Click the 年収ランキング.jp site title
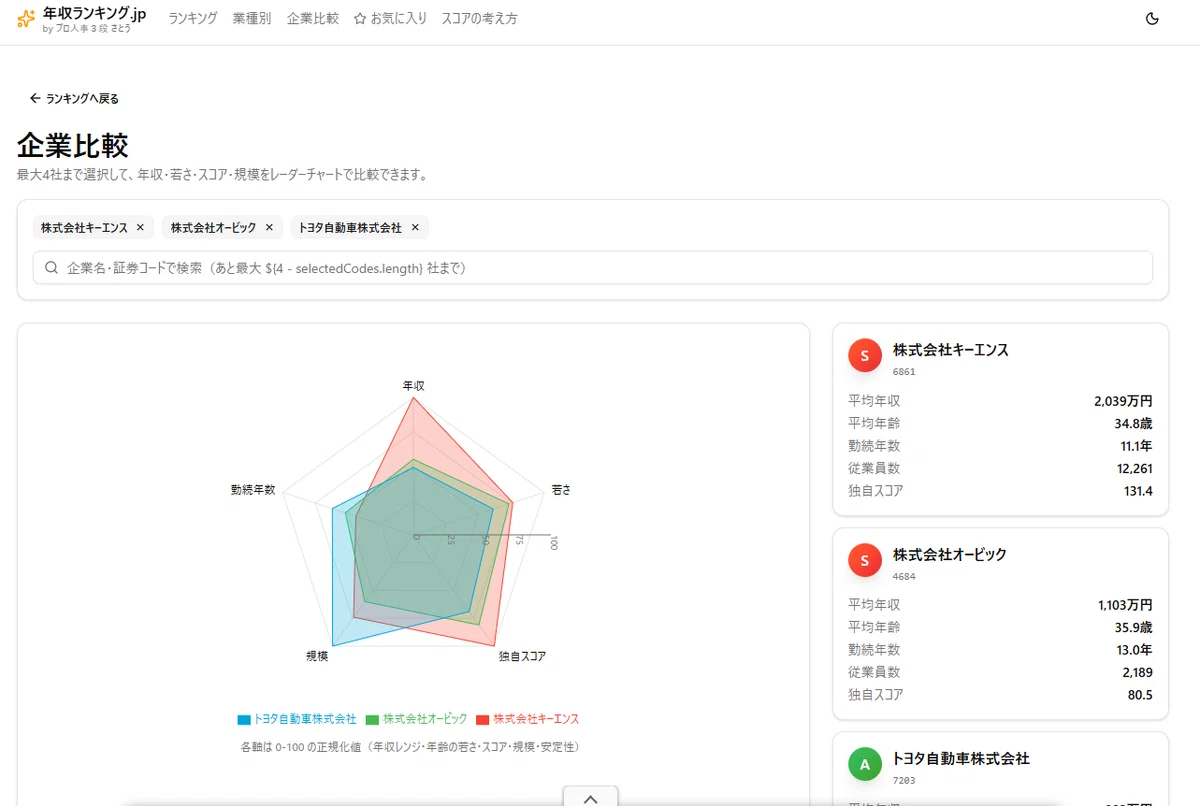This screenshot has width=1200, height=806. [x=95, y=13]
